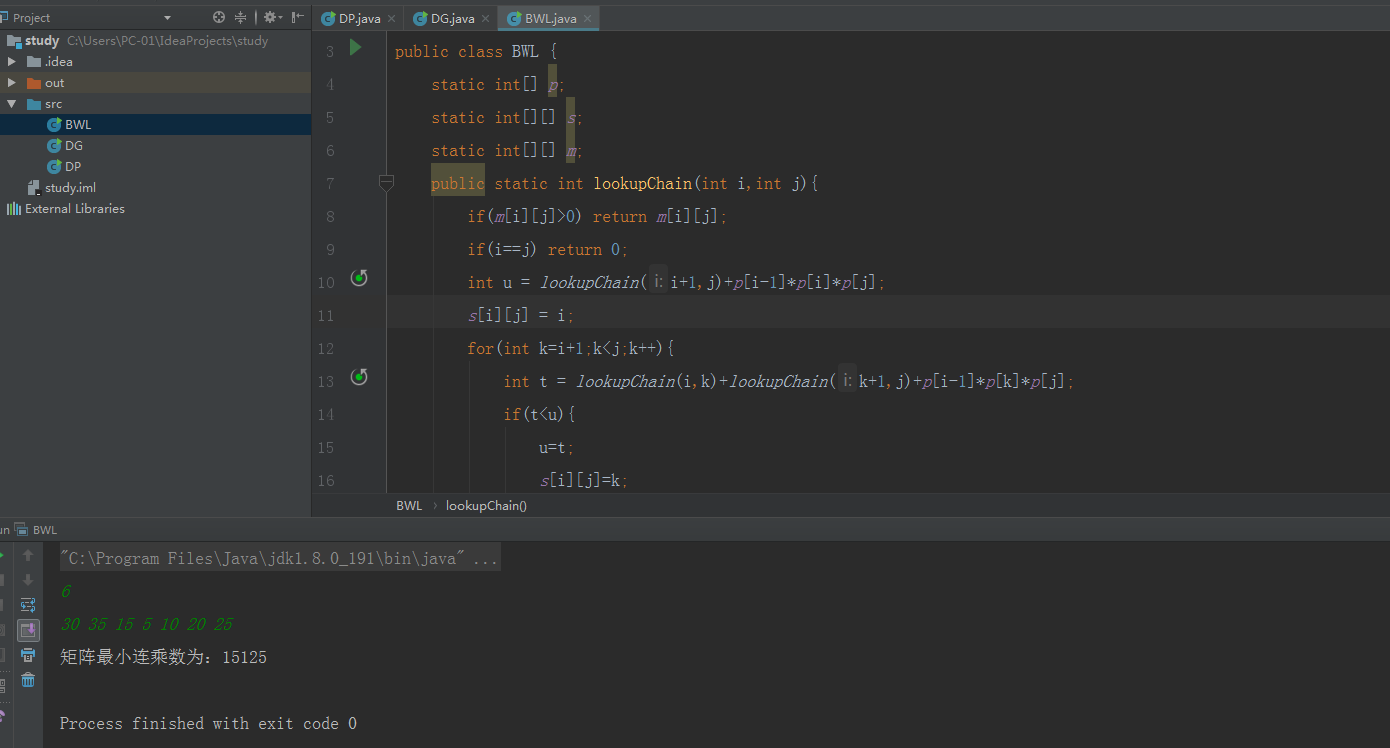
Task: Select the study.iml file
Action: 70,188
